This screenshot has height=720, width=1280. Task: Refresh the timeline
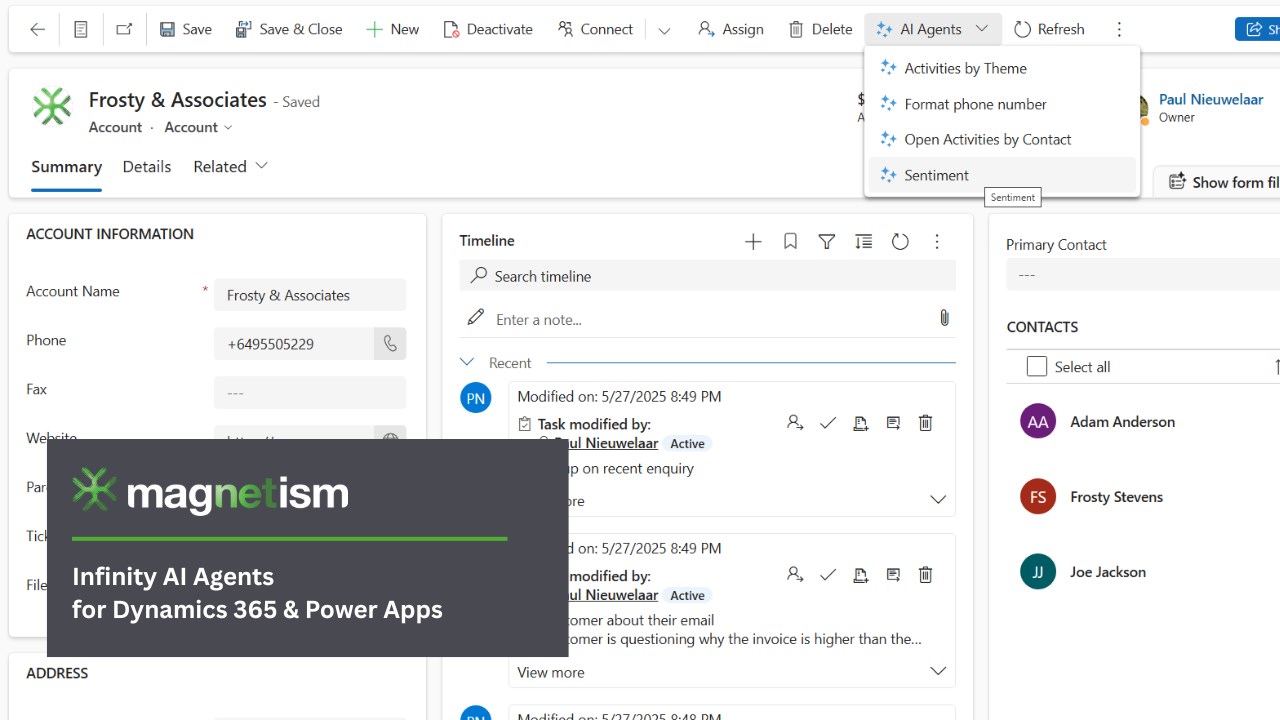pyautogui.click(x=900, y=241)
